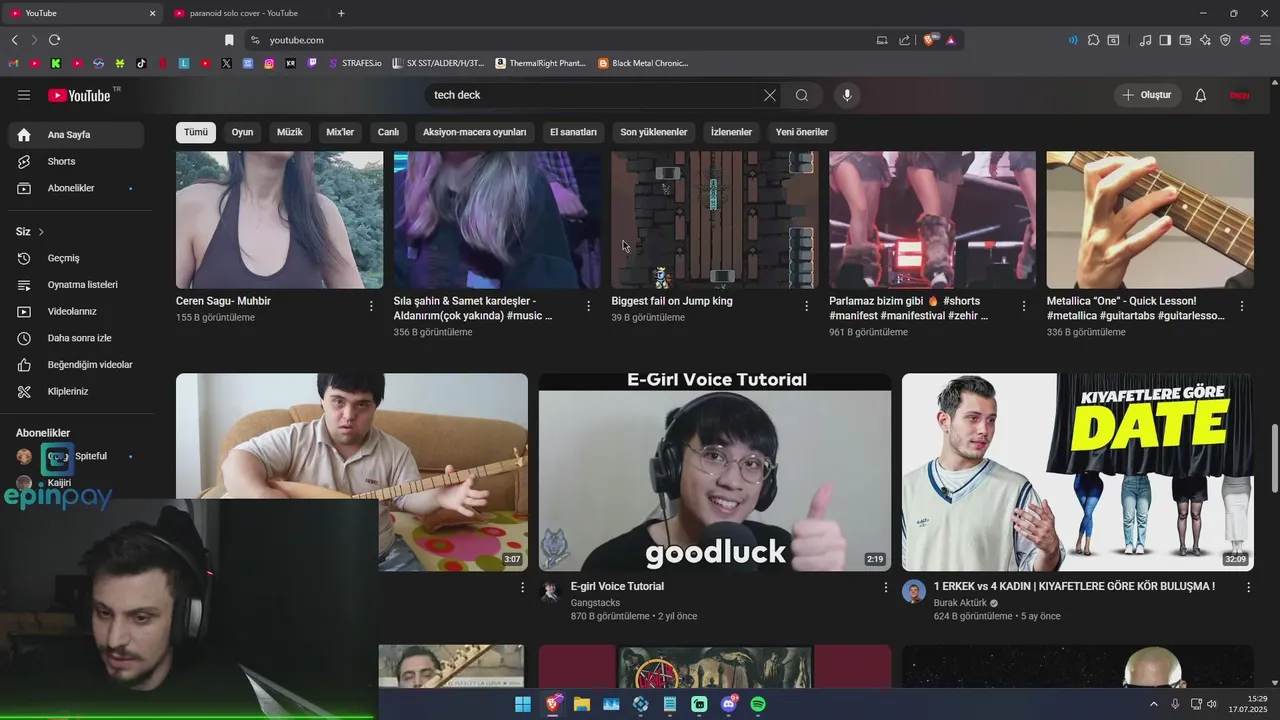Open the E-Girl Voice Tutorial thumbnail

coord(715,472)
